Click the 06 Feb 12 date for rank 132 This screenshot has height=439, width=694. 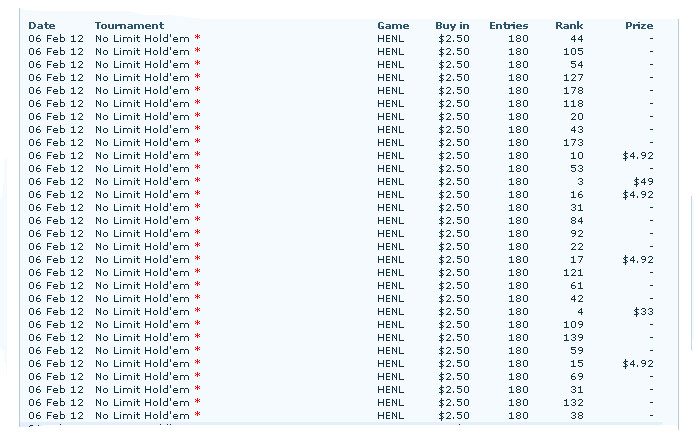click(x=56, y=403)
